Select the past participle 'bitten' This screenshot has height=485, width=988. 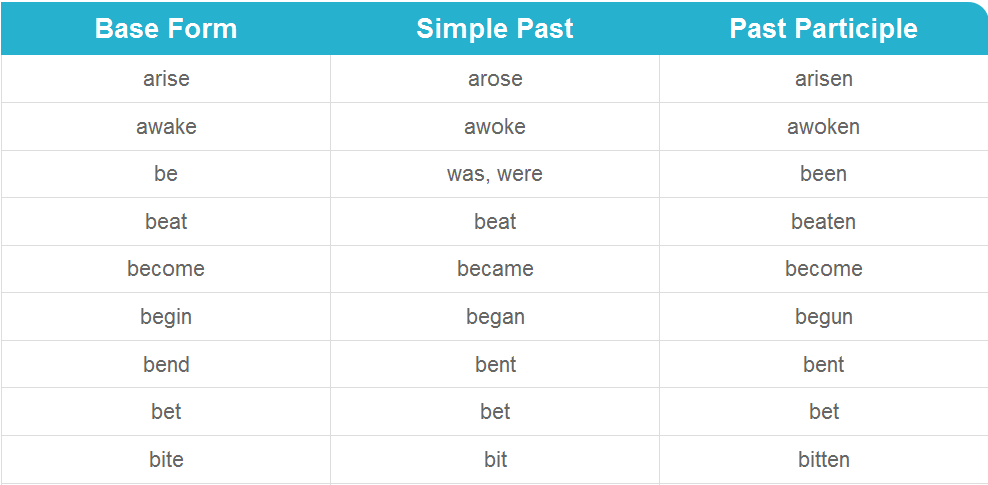click(824, 459)
